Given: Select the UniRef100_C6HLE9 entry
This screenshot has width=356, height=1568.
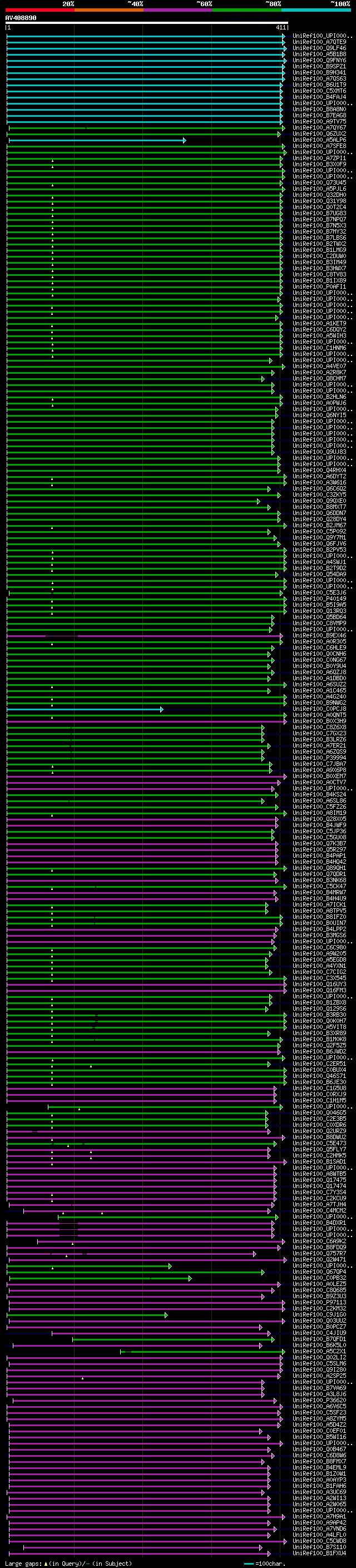Looking at the screenshot, I should click(x=319, y=647).
